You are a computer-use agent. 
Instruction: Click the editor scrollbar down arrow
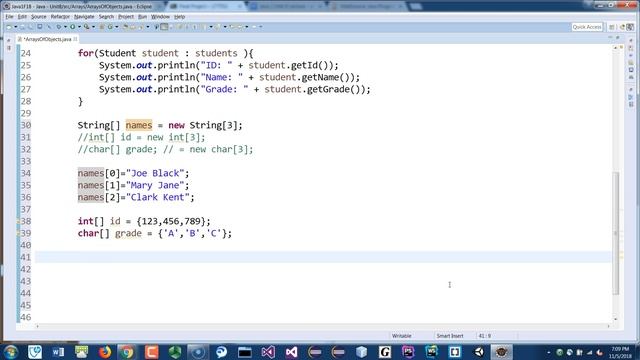click(616, 319)
